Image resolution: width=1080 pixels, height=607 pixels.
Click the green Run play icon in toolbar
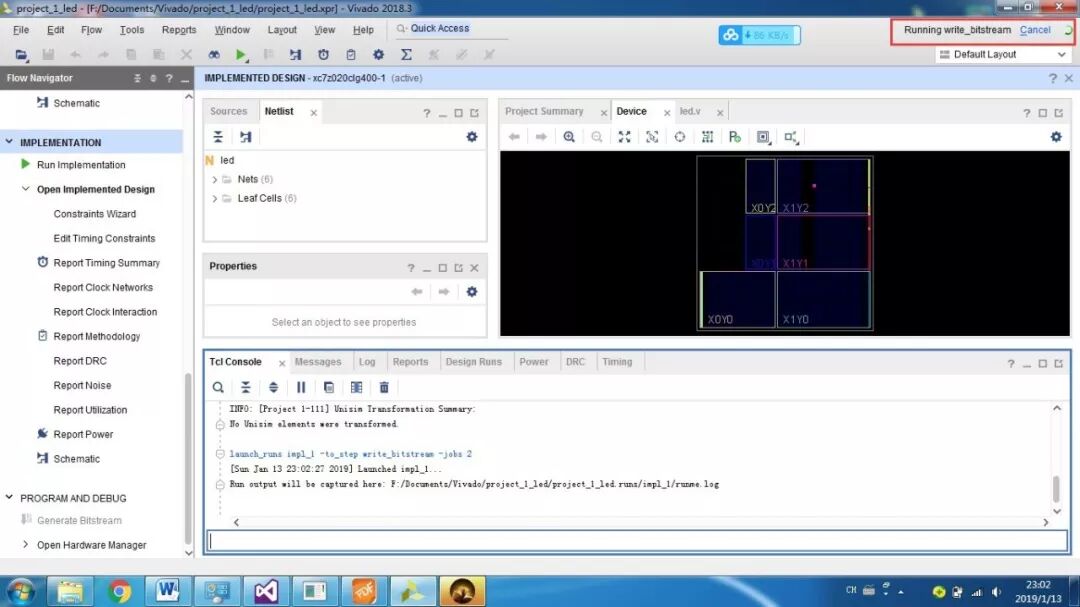click(240, 54)
